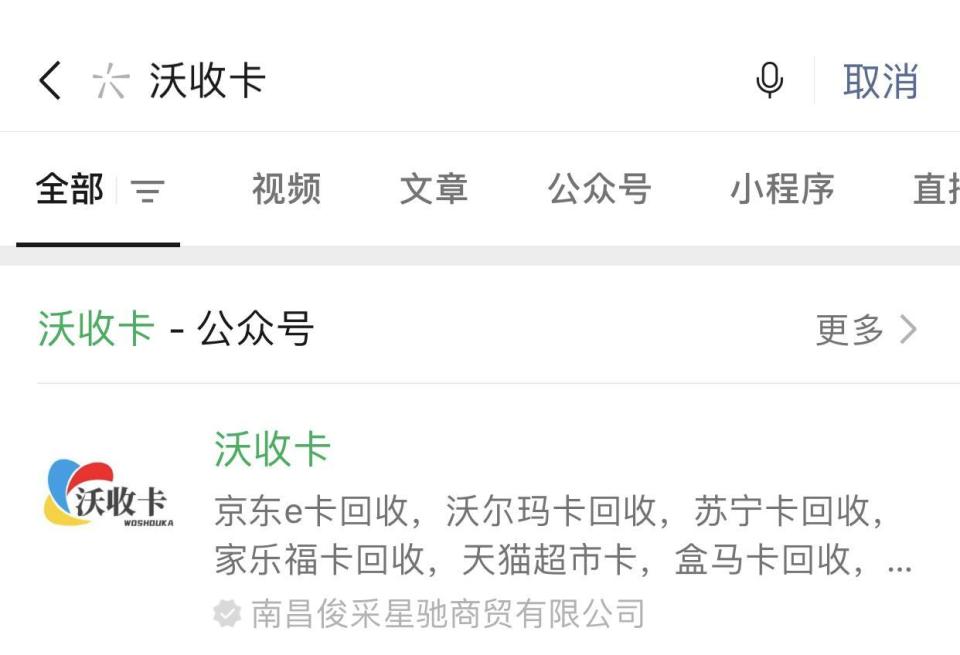The height and width of the screenshot is (655, 960).
Task: Switch to the 视频 tab
Action: point(286,189)
